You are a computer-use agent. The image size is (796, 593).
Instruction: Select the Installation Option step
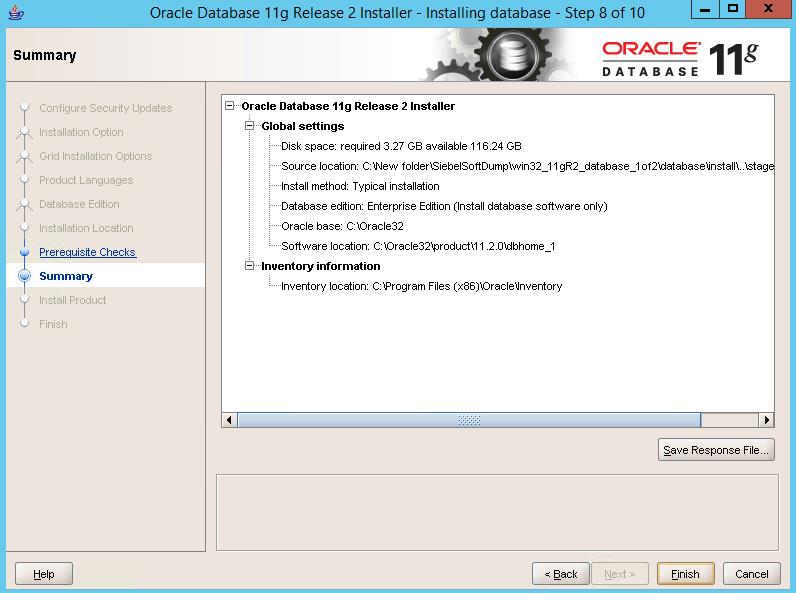[x=81, y=132]
